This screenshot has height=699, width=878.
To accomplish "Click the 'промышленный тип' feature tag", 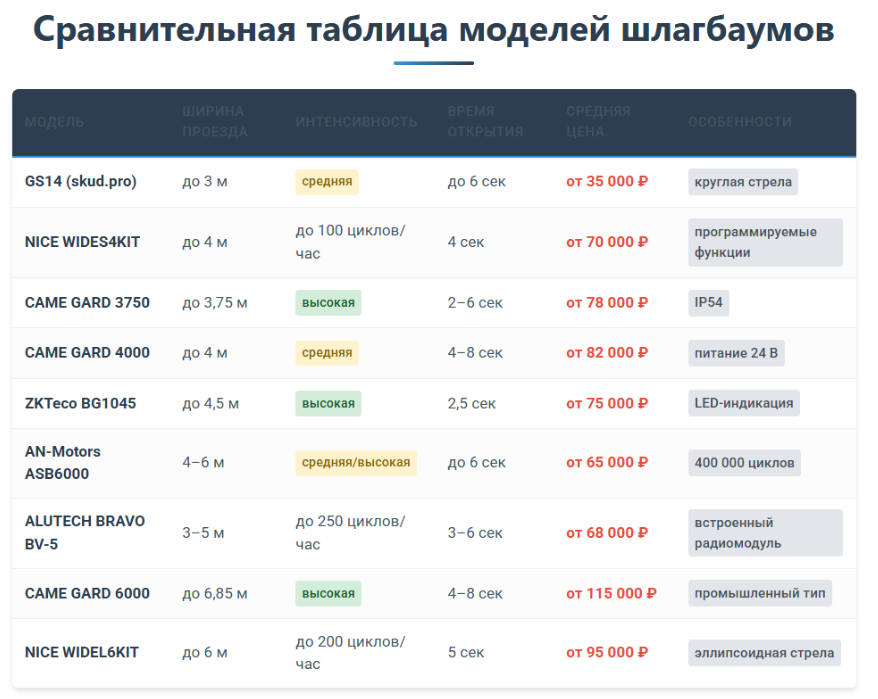I will tap(760, 593).
